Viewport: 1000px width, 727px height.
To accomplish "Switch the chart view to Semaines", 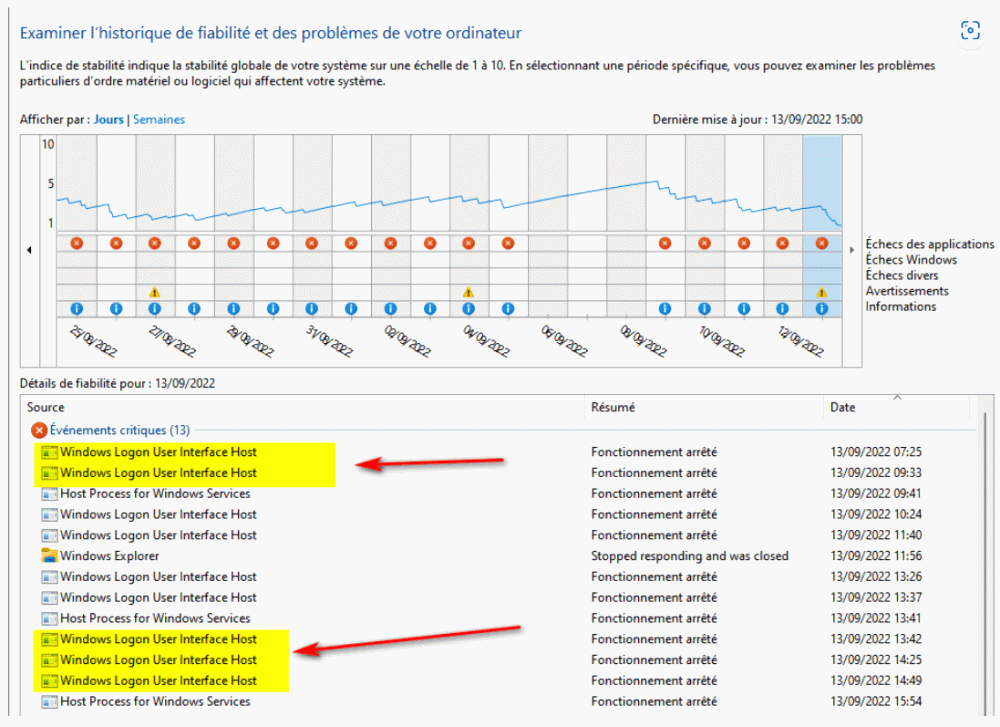I will click(x=159, y=119).
